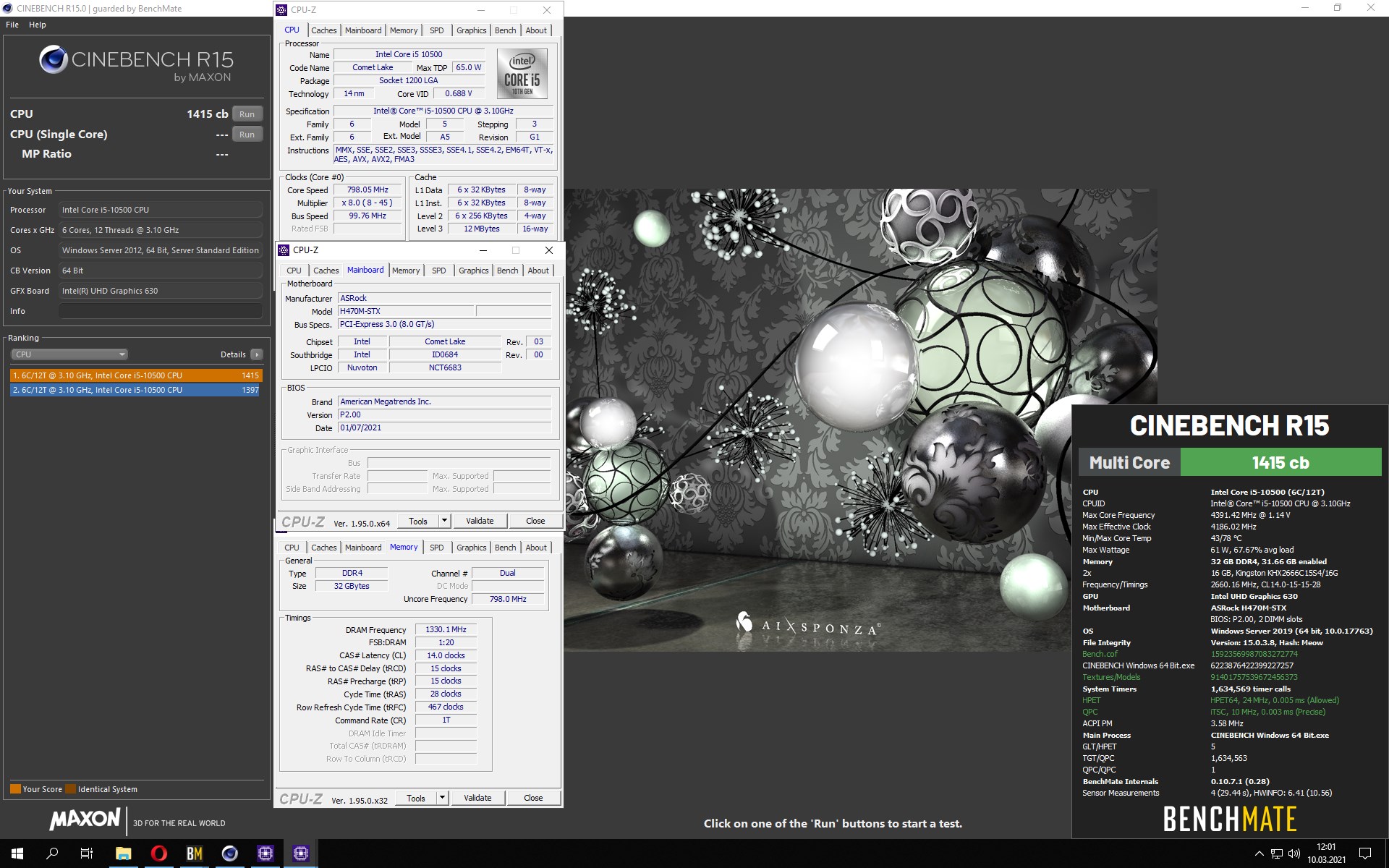
Task: Open the Windows Start menu
Action: 17,854
